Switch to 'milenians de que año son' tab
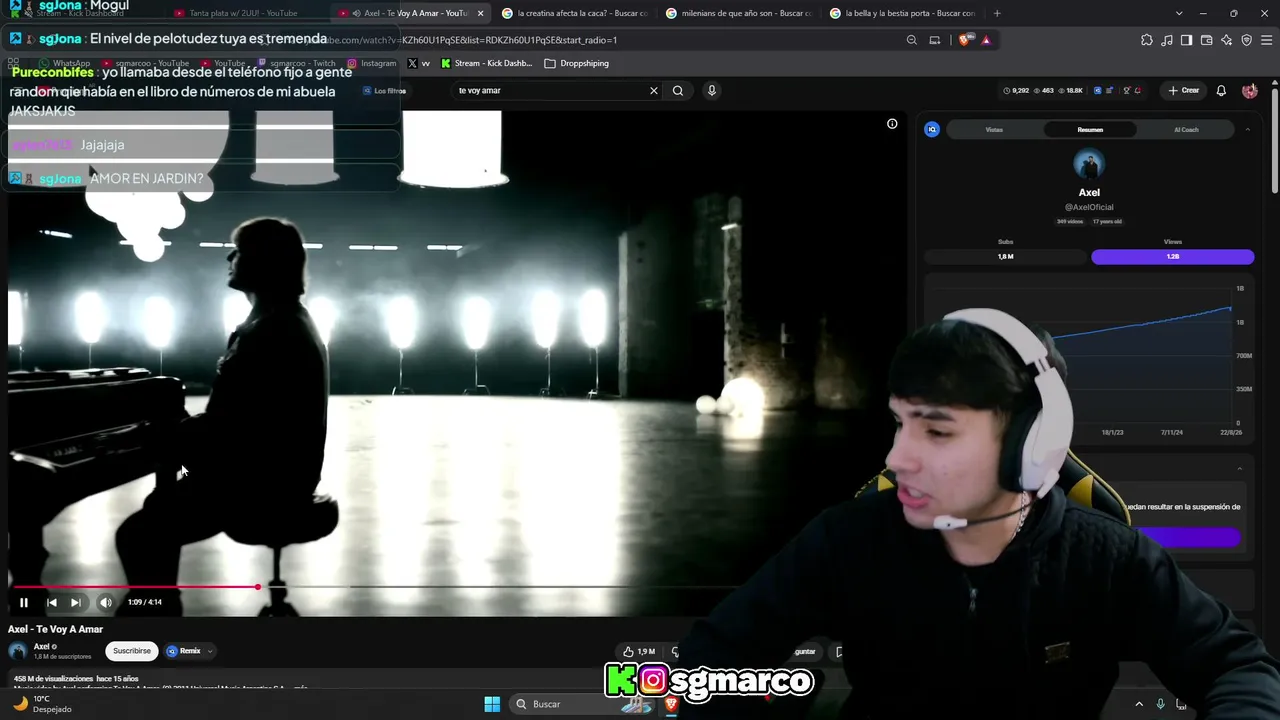 [739, 13]
